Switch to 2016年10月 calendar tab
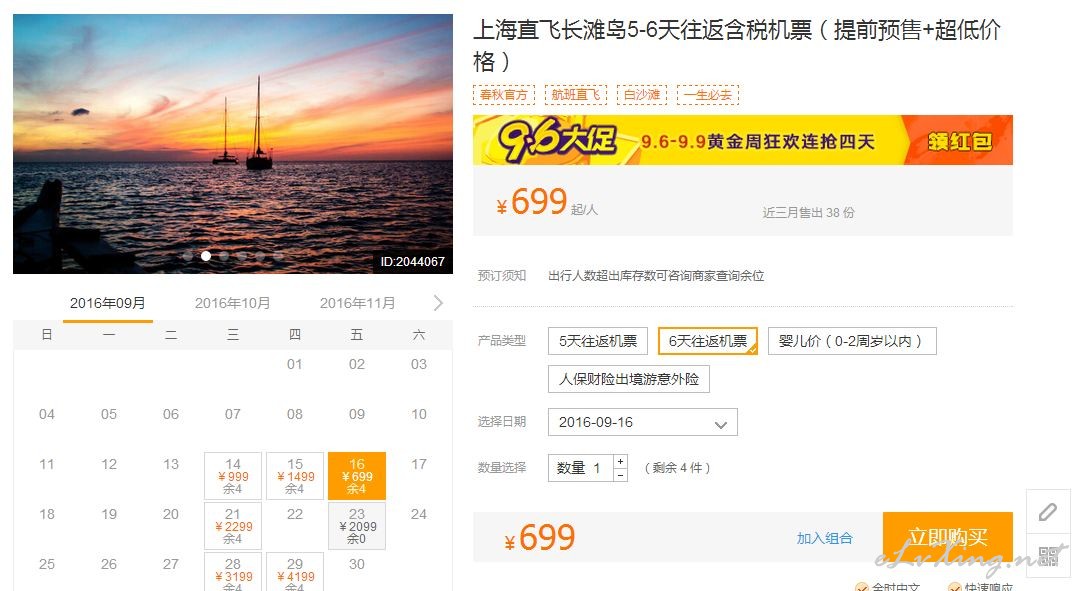This screenshot has width=1079, height=591. [233, 303]
